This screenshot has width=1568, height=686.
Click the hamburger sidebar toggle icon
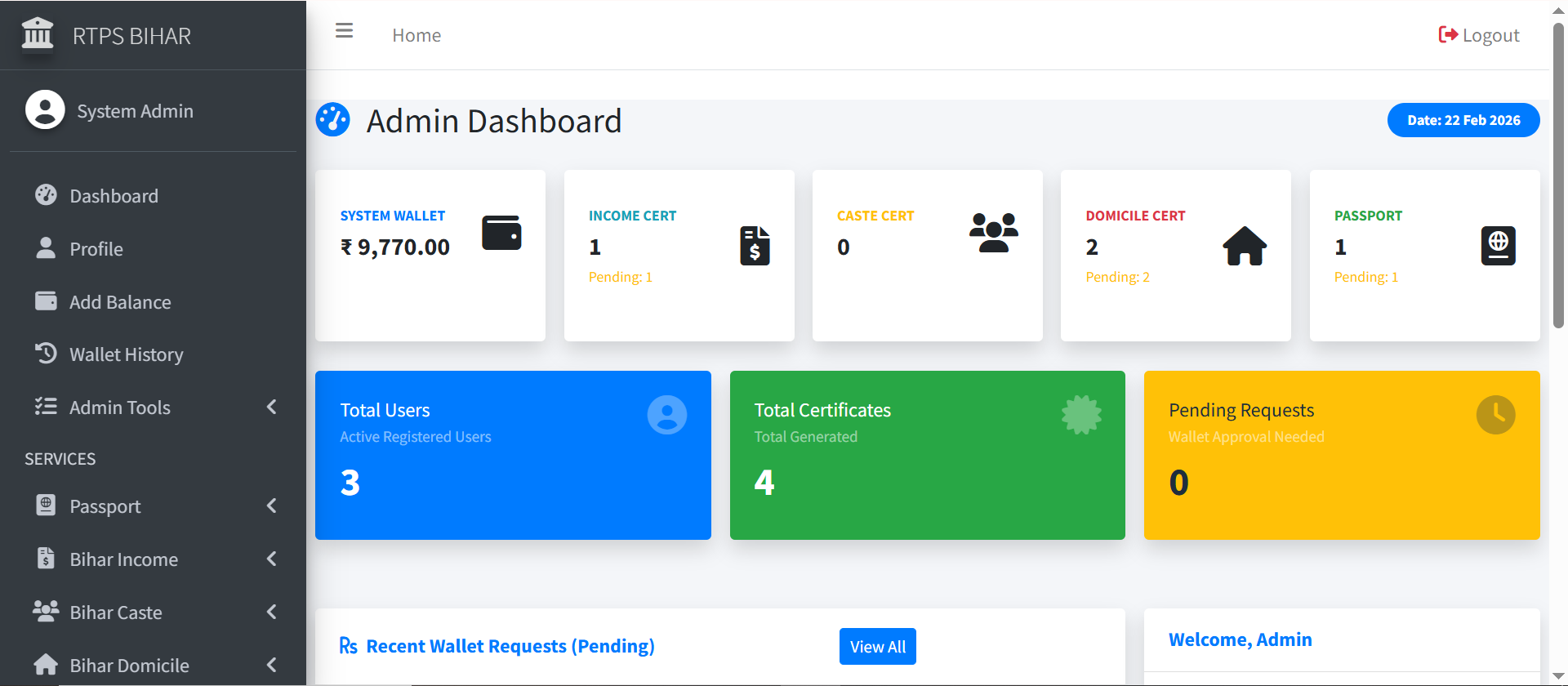(344, 31)
